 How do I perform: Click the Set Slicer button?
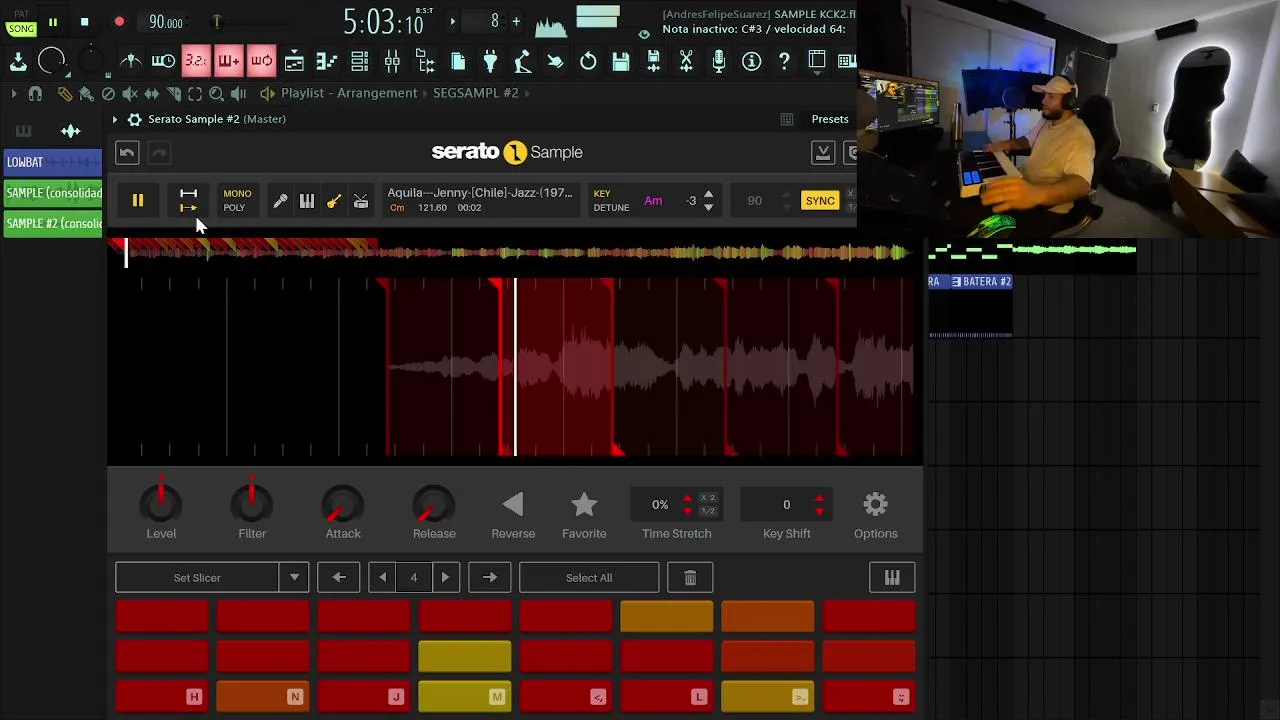pyautogui.click(x=197, y=578)
